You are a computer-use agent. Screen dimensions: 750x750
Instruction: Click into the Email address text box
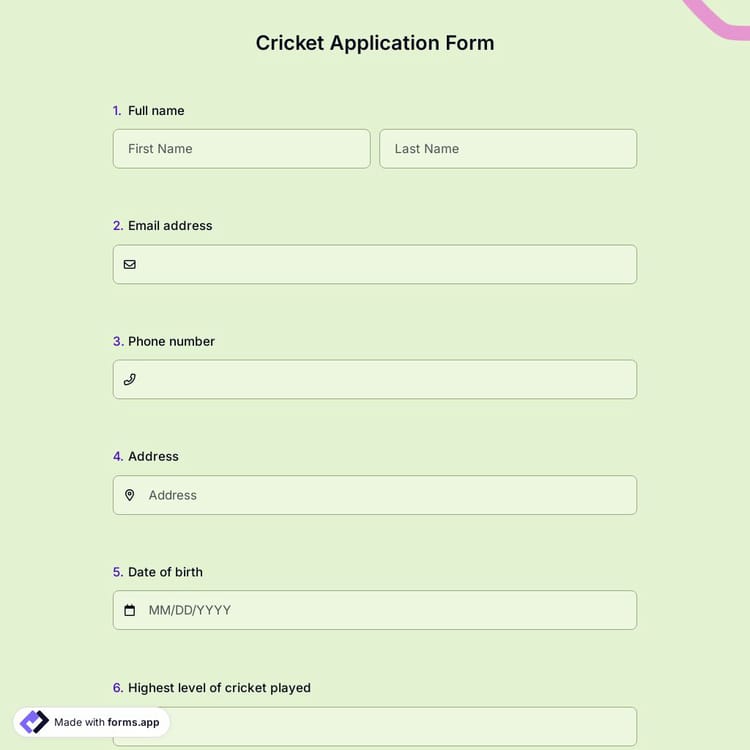pos(385,265)
